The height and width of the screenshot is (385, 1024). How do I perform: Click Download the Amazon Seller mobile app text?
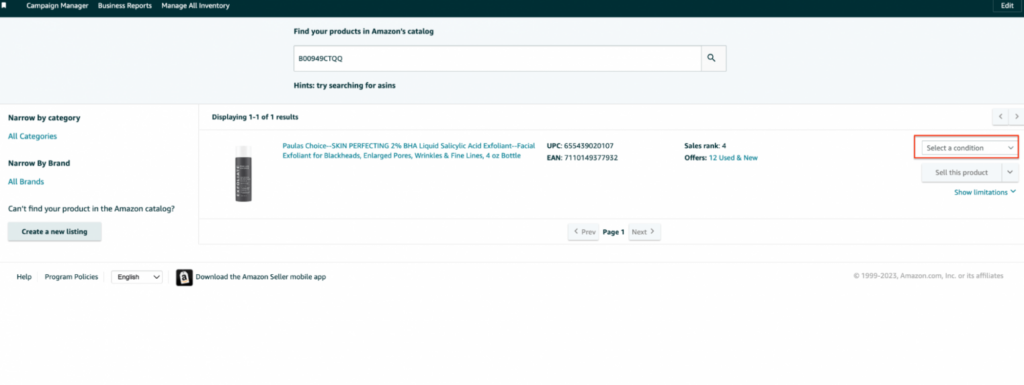[x=261, y=277]
